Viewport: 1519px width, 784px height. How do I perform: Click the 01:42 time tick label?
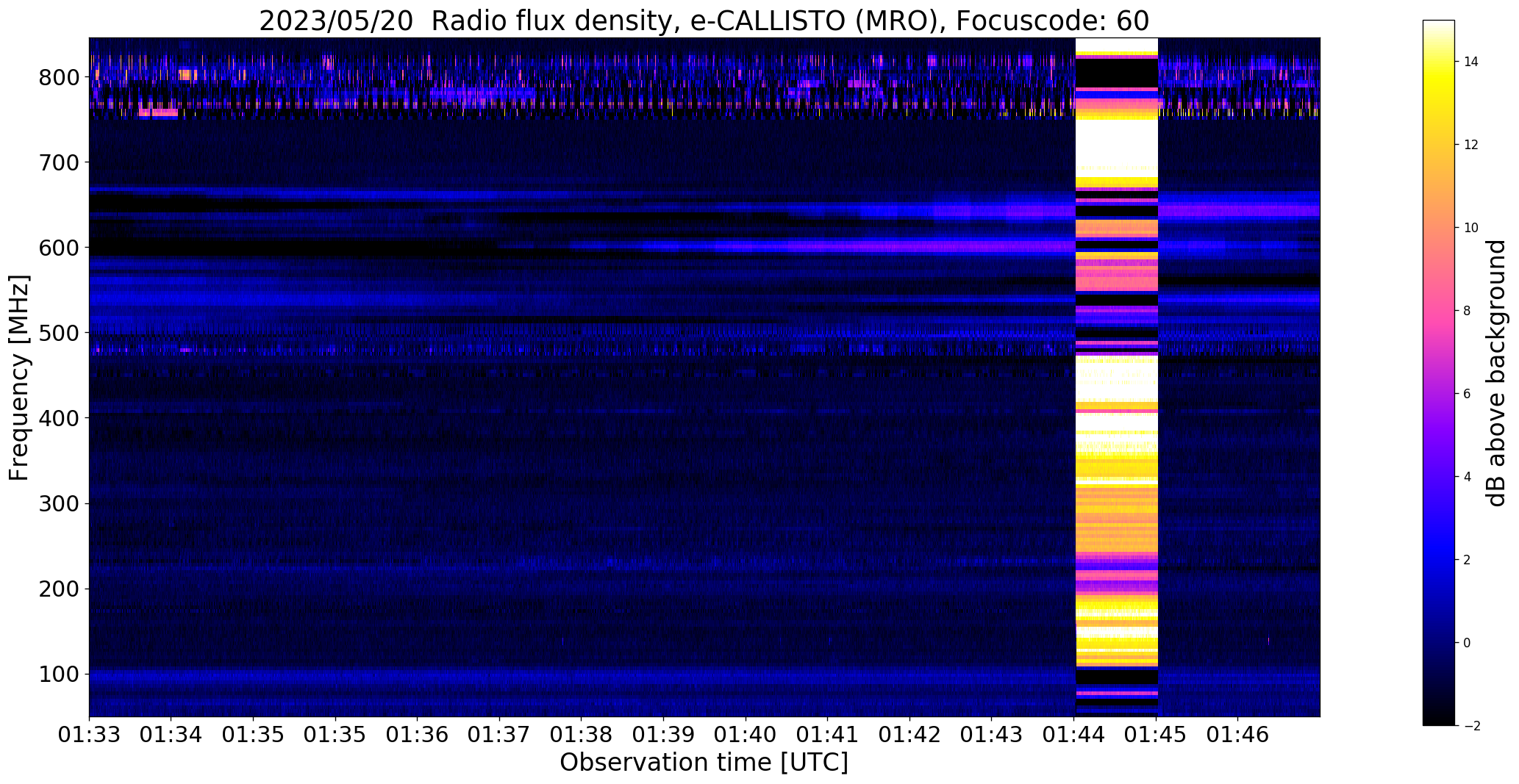910,734
